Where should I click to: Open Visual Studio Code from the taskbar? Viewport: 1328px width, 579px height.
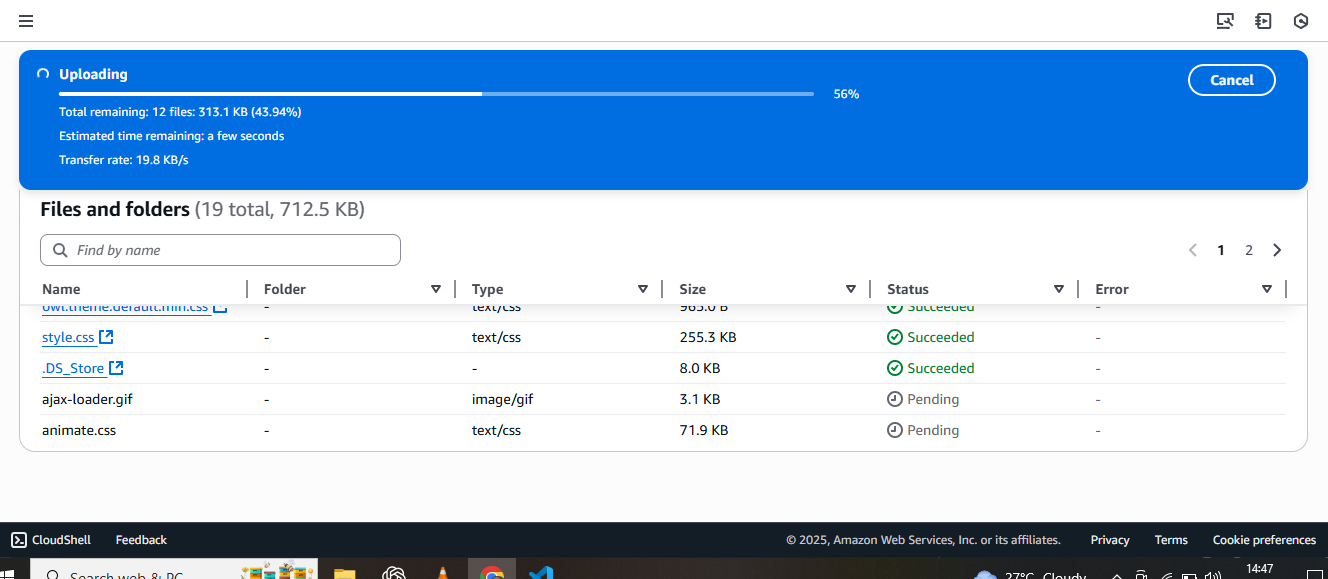[541, 573]
